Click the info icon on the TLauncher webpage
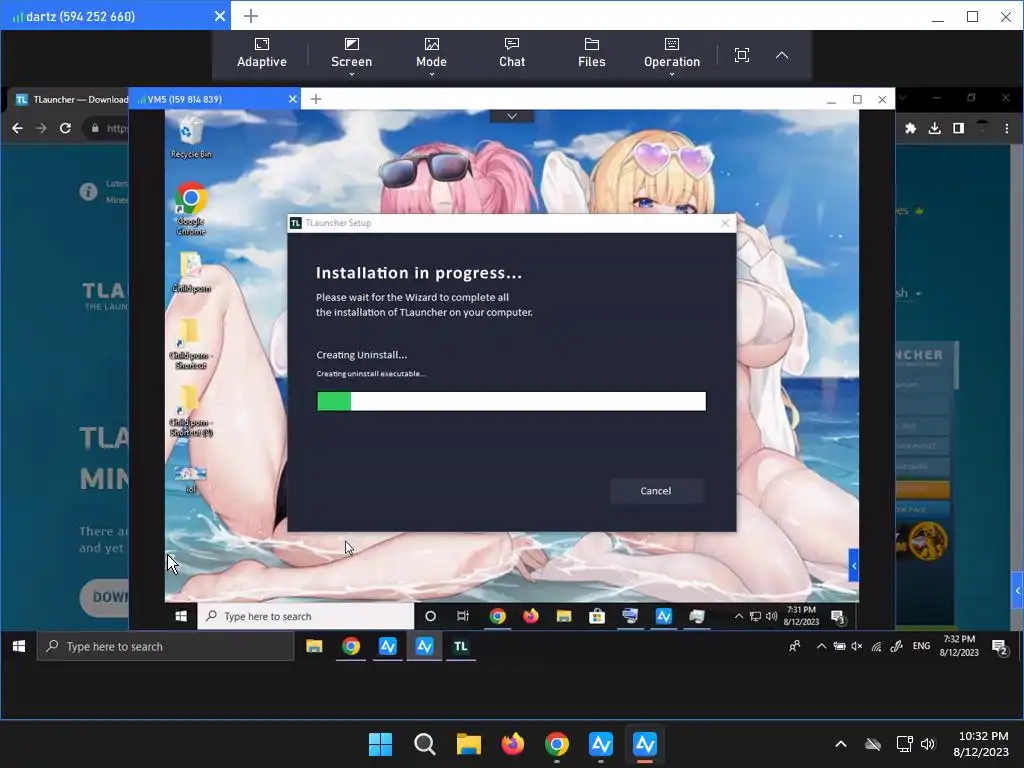 click(x=88, y=191)
